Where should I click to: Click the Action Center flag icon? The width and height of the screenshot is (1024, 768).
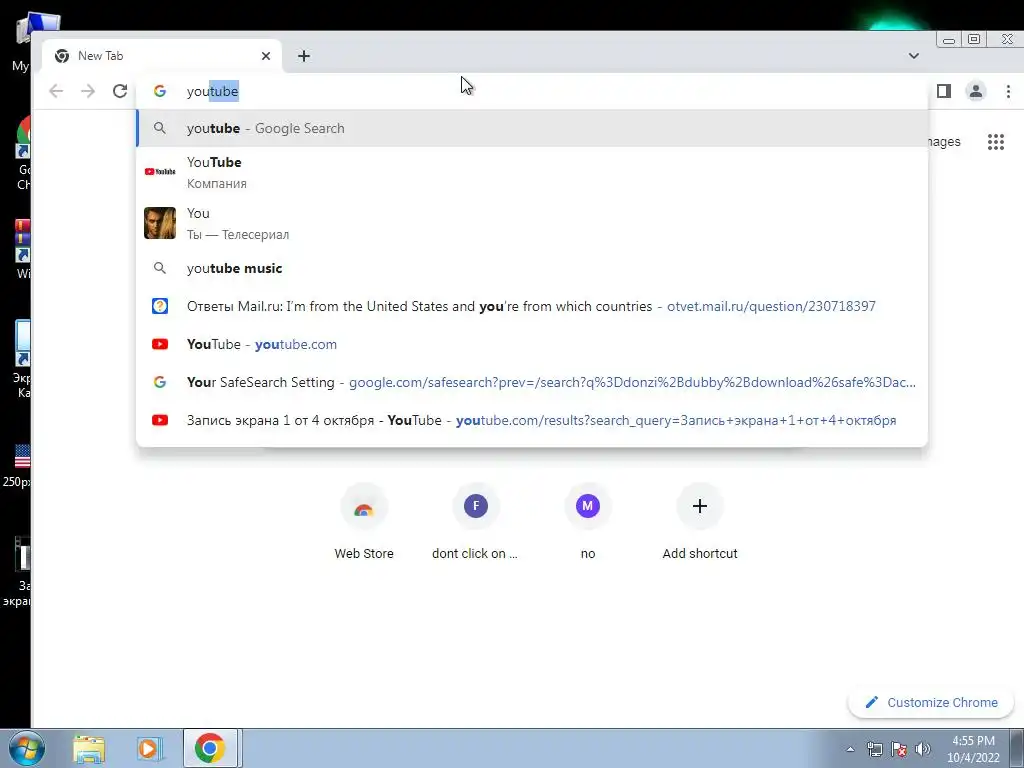tap(899, 749)
